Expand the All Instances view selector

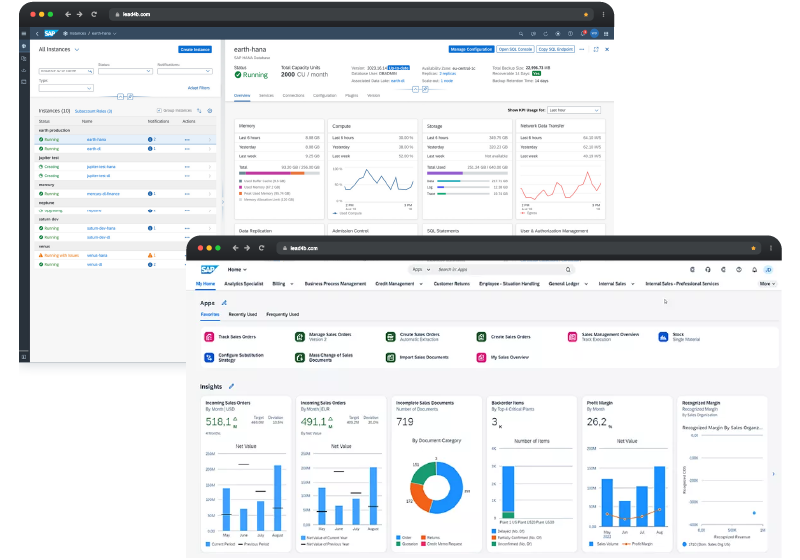click(x=79, y=49)
